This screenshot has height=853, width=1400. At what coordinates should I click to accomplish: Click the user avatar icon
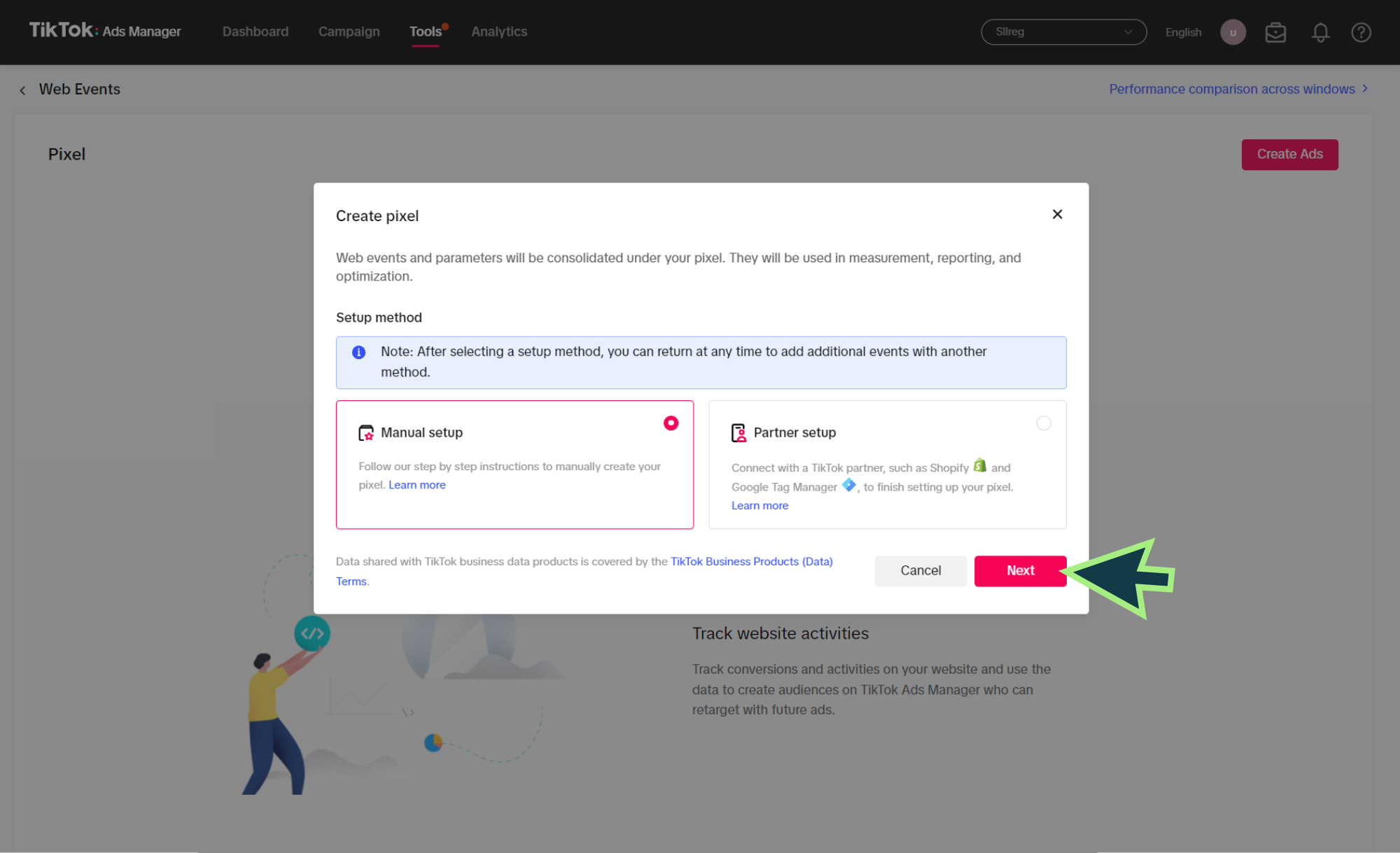click(x=1233, y=32)
